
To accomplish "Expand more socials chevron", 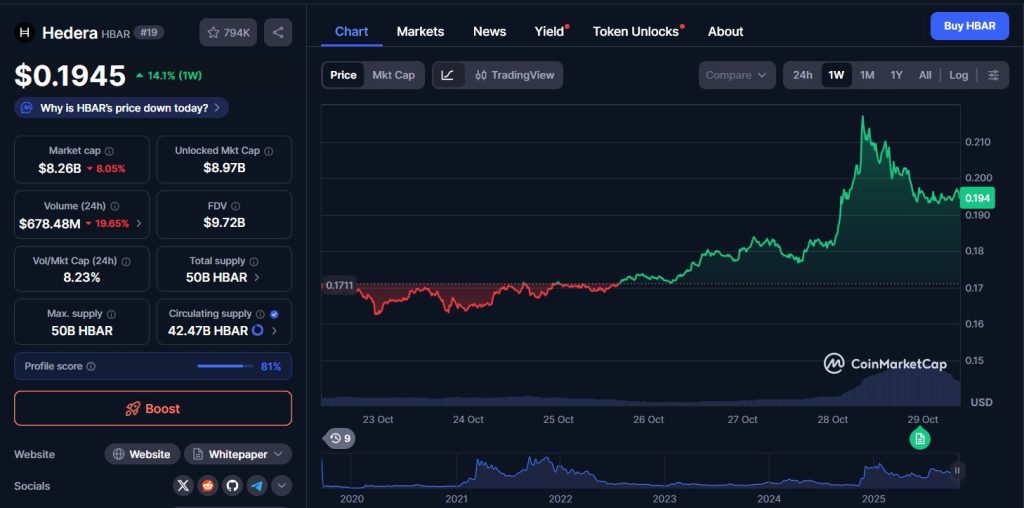I will coord(282,486).
